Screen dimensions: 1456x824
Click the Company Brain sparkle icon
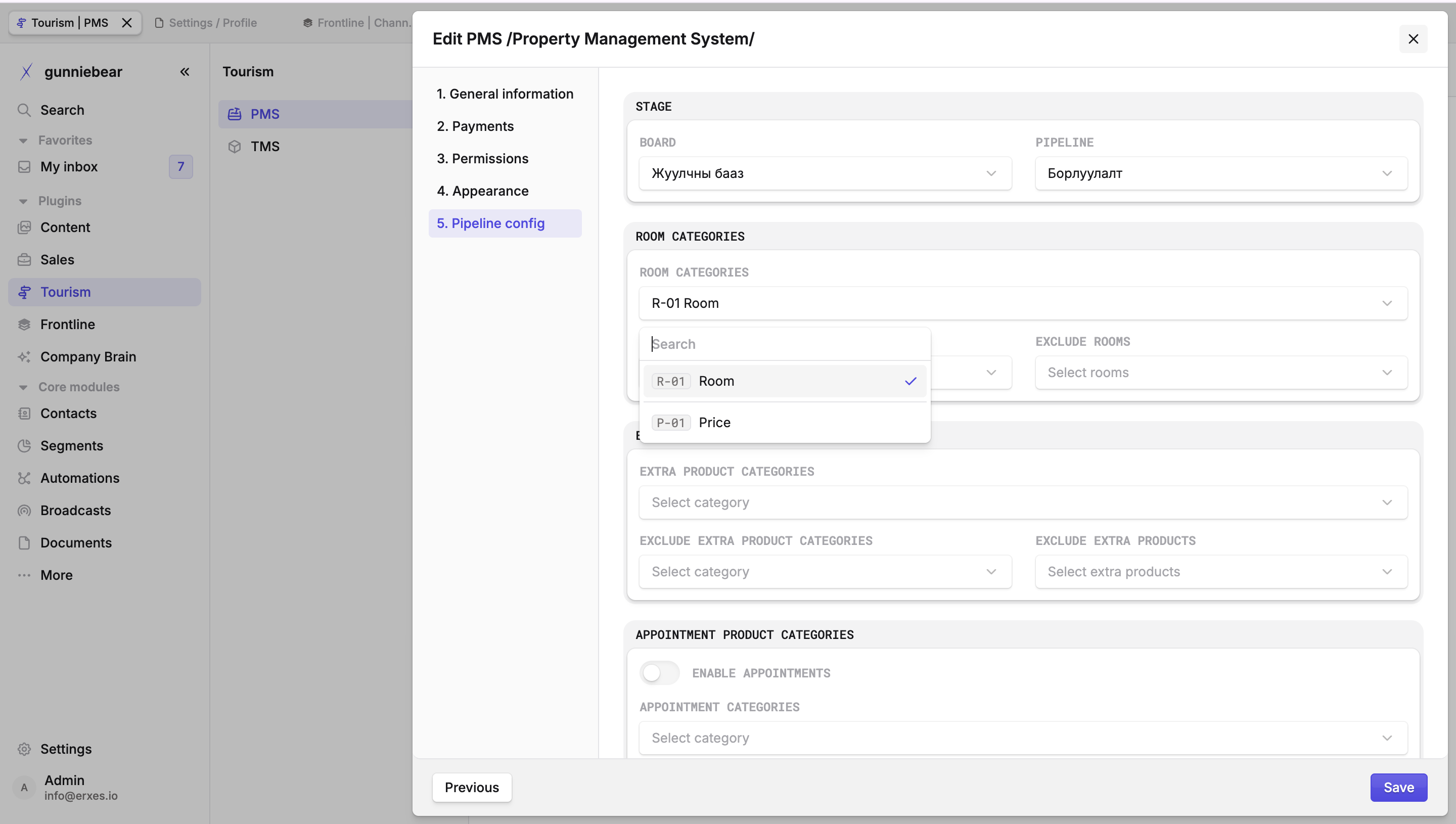tap(24, 356)
